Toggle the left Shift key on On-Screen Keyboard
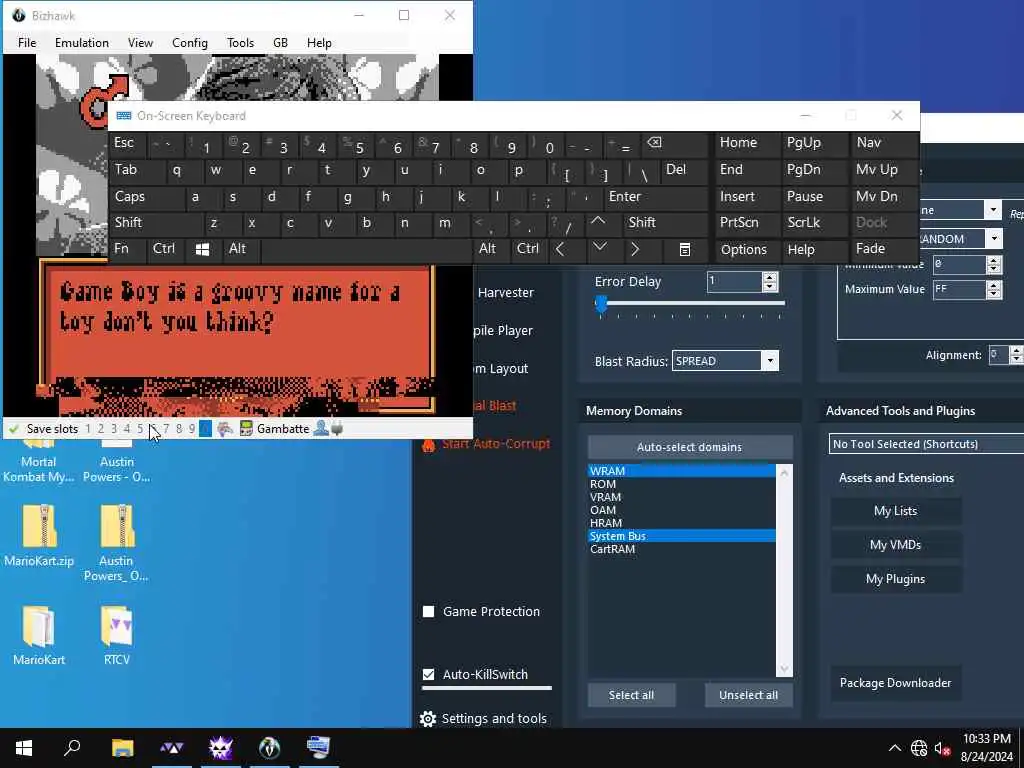Image resolution: width=1024 pixels, height=768 pixels. [x=156, y=223]
